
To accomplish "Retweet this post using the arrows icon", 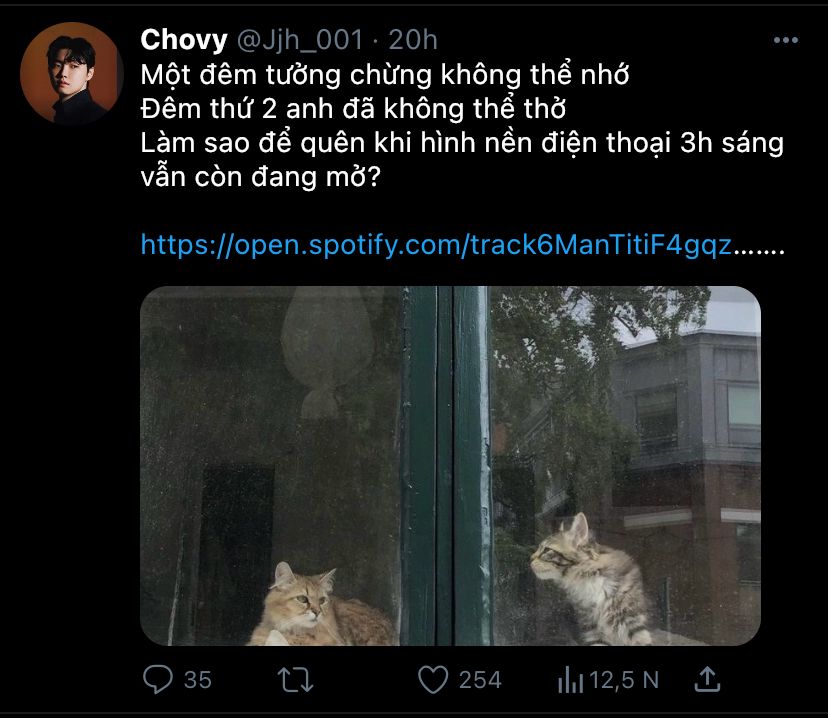I will click(295, 679).
